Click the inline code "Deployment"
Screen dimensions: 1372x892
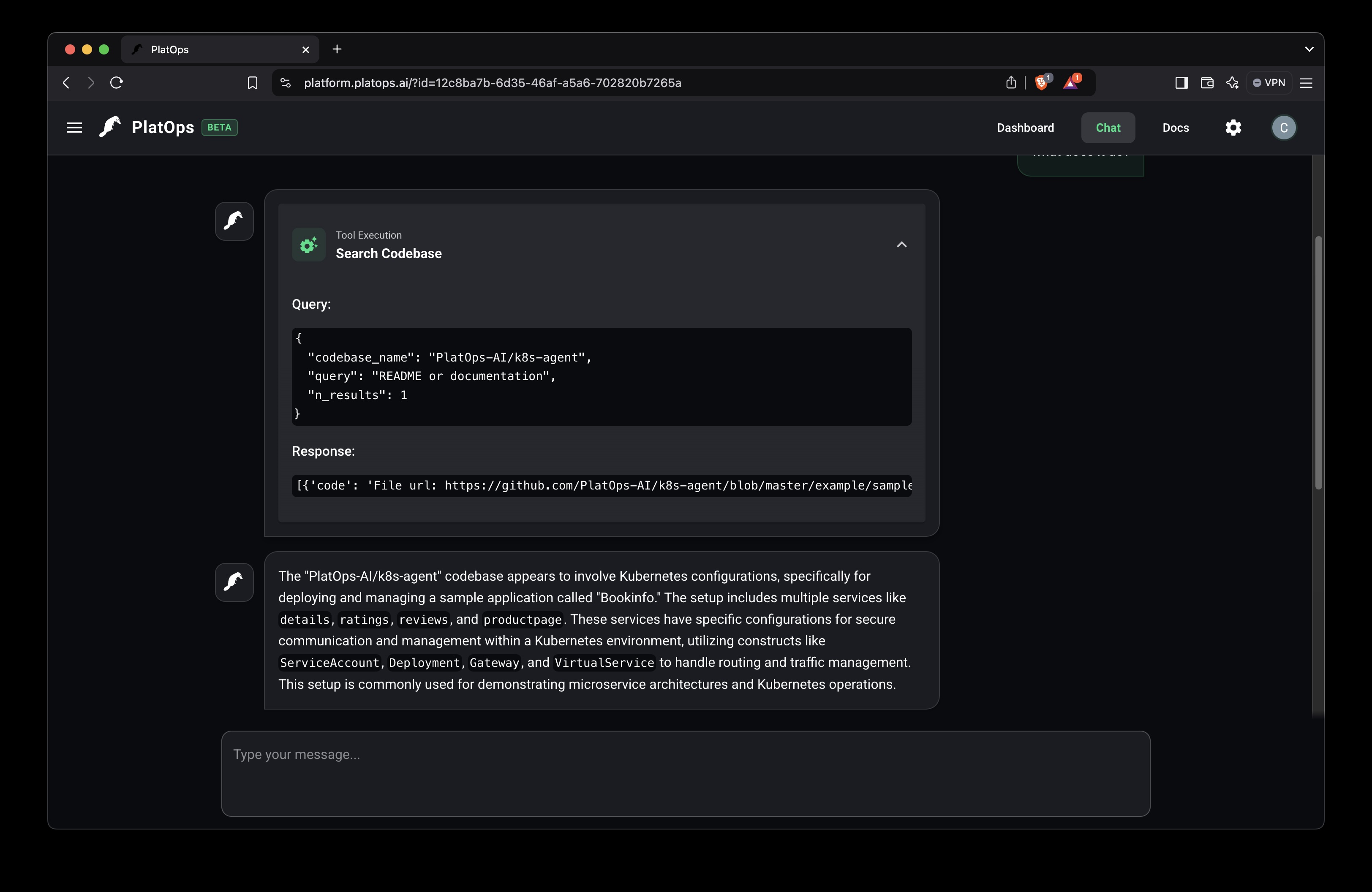coord(424,663)
